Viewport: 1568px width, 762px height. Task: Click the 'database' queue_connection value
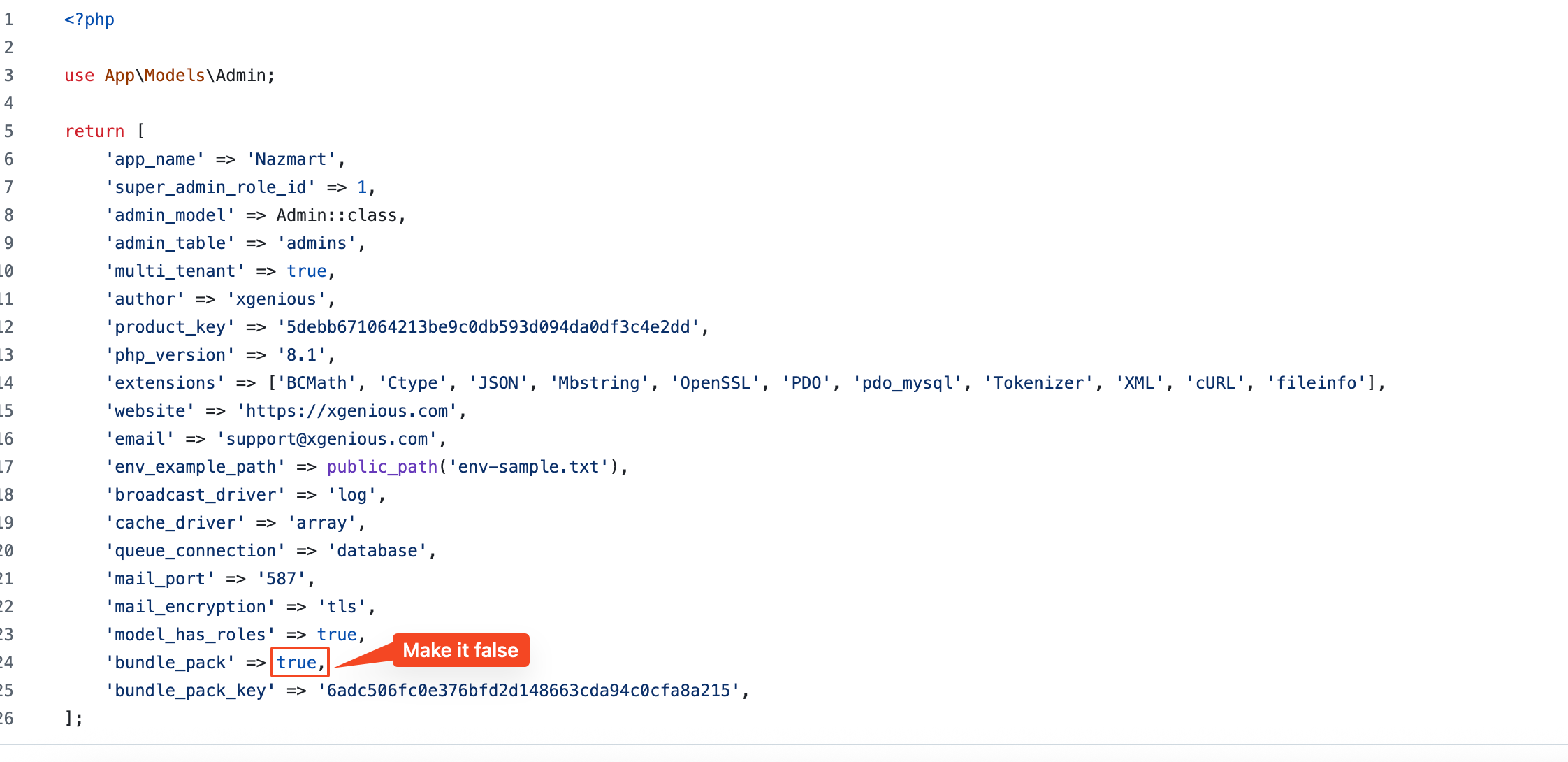377,551
